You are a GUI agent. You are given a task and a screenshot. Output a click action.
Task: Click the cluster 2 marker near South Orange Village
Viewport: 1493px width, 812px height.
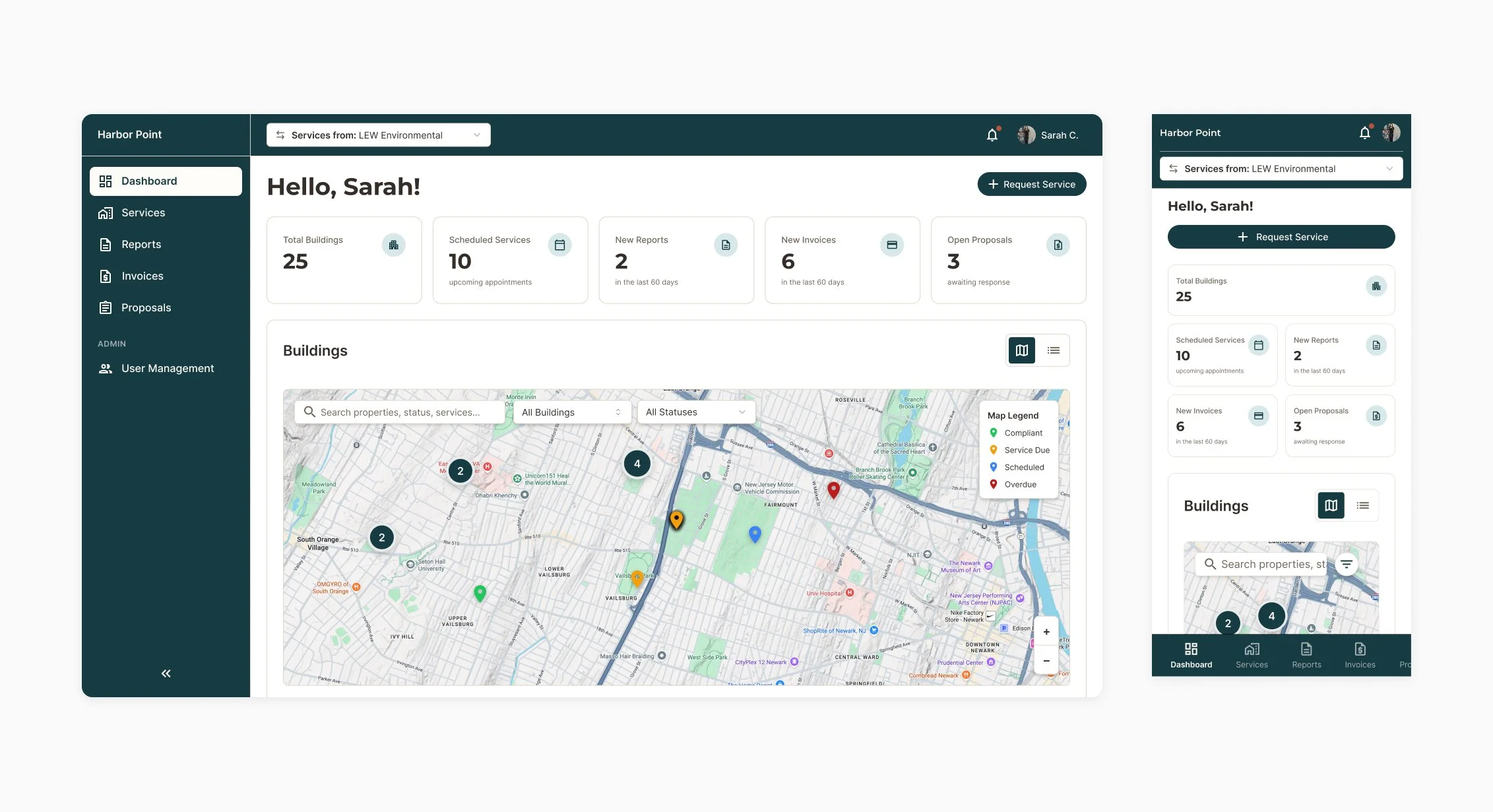click(x=382, y=538)
